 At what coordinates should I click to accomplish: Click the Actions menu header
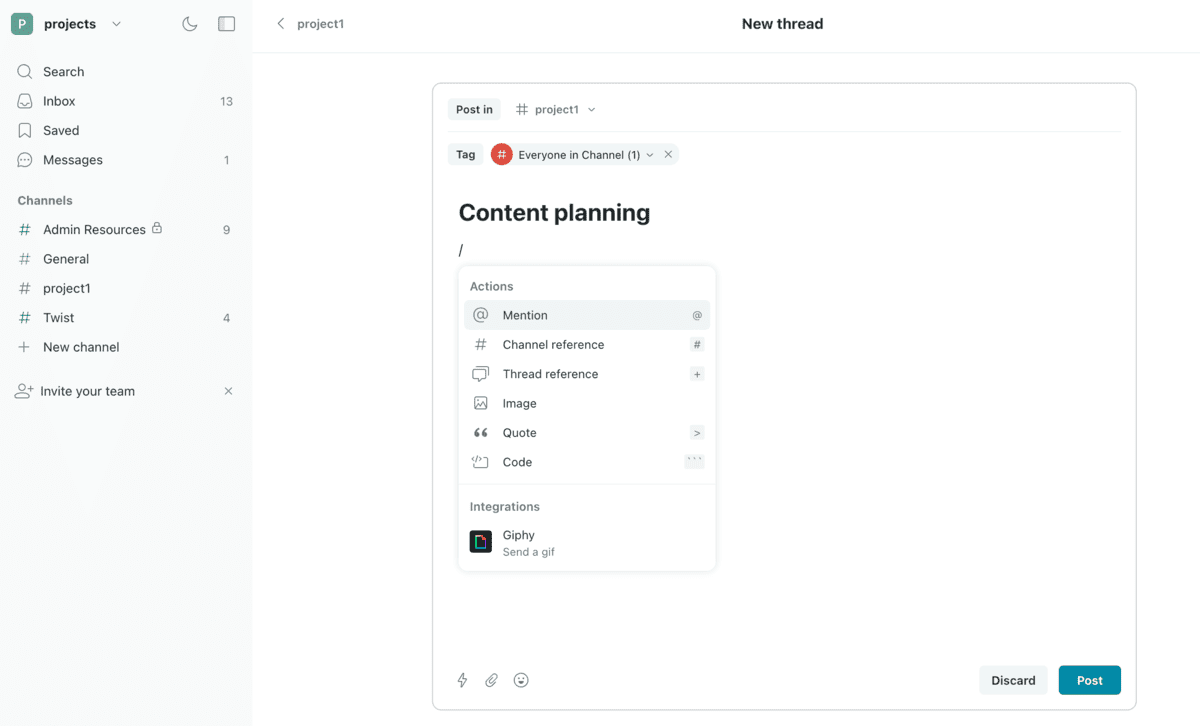coord(491,286)
